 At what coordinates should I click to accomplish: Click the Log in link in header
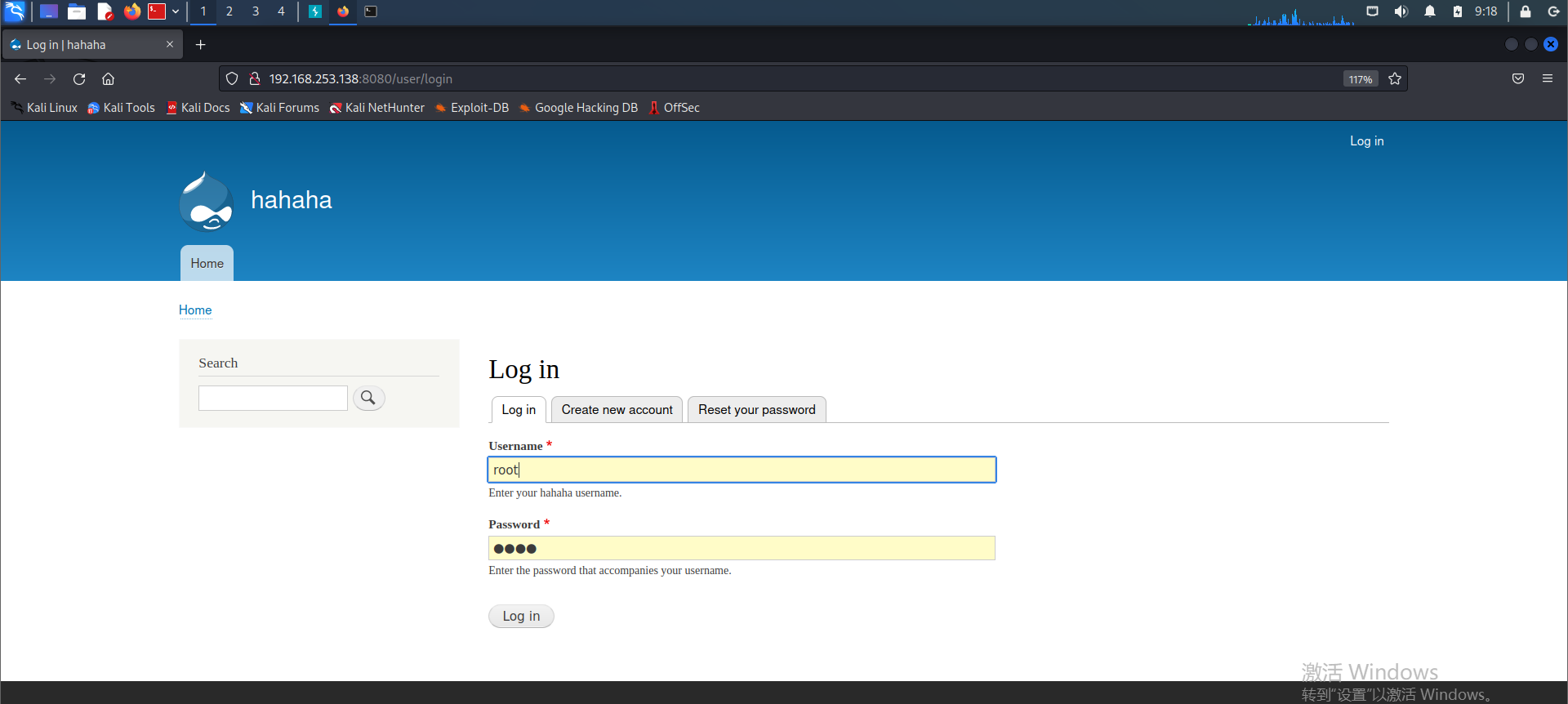(x=1366, y=141)
